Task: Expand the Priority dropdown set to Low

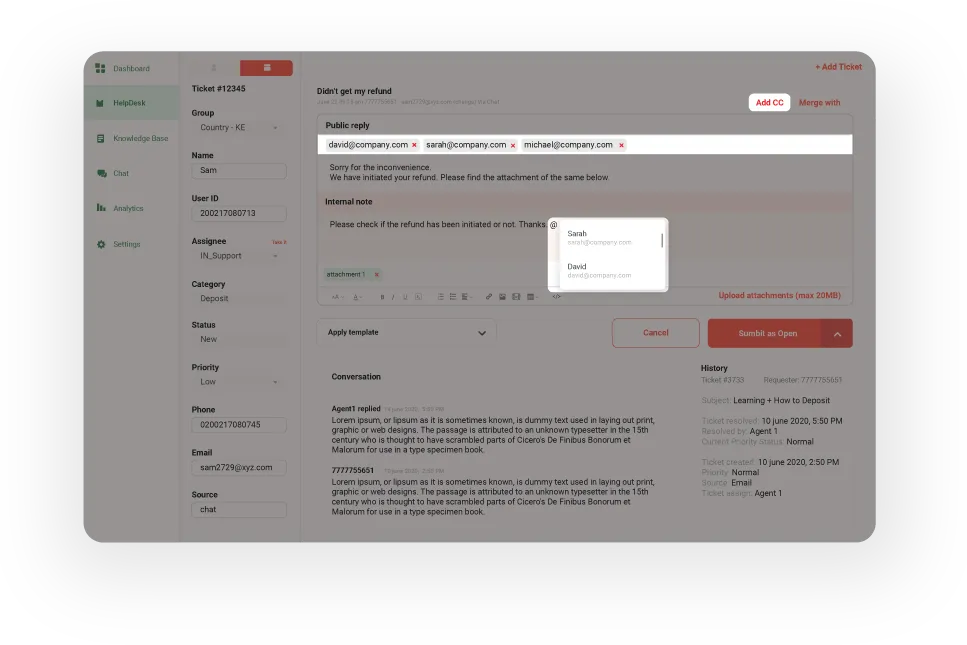Action: tap(239, 382)
